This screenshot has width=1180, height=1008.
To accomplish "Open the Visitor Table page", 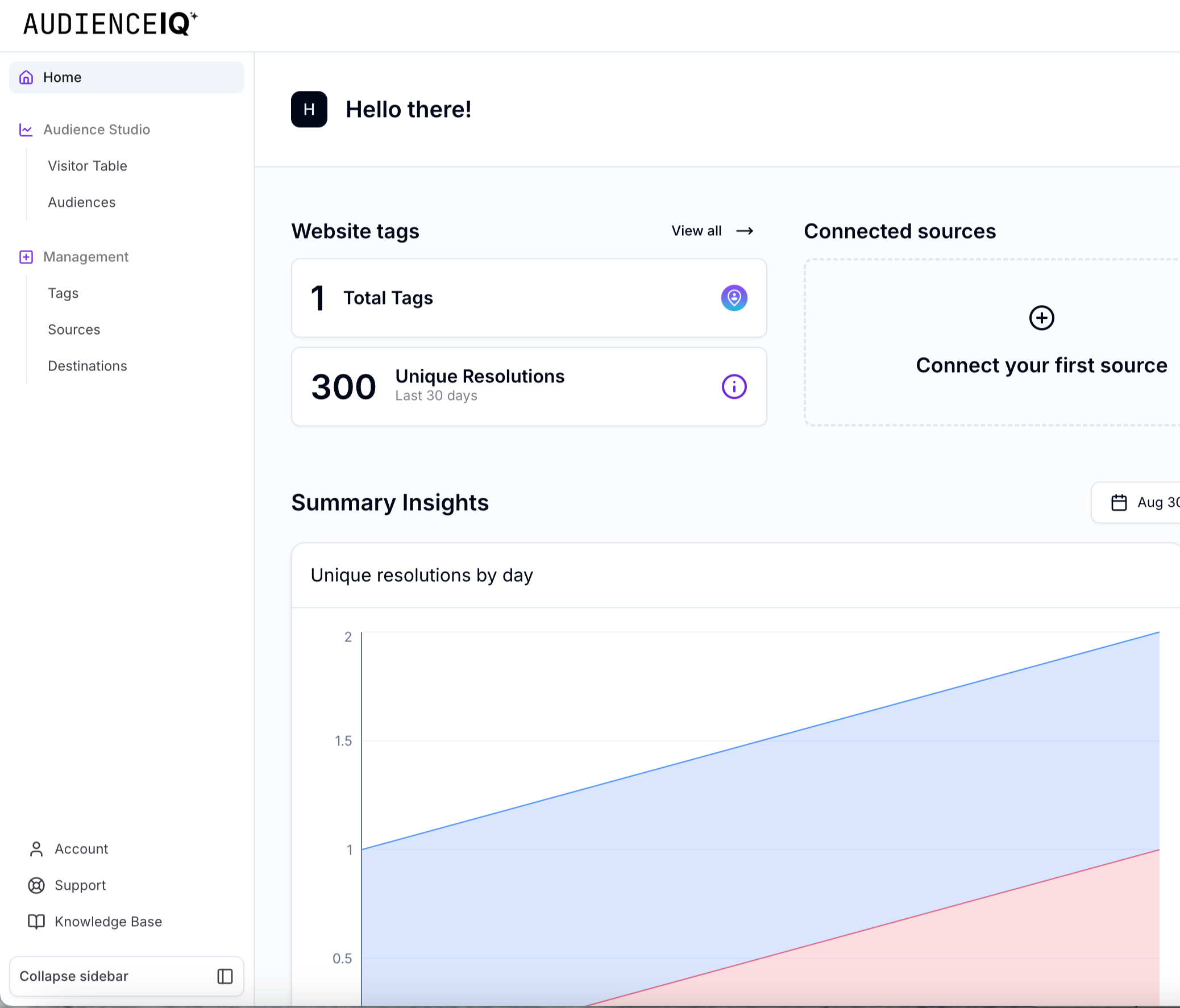I will (x=87, y=166).
